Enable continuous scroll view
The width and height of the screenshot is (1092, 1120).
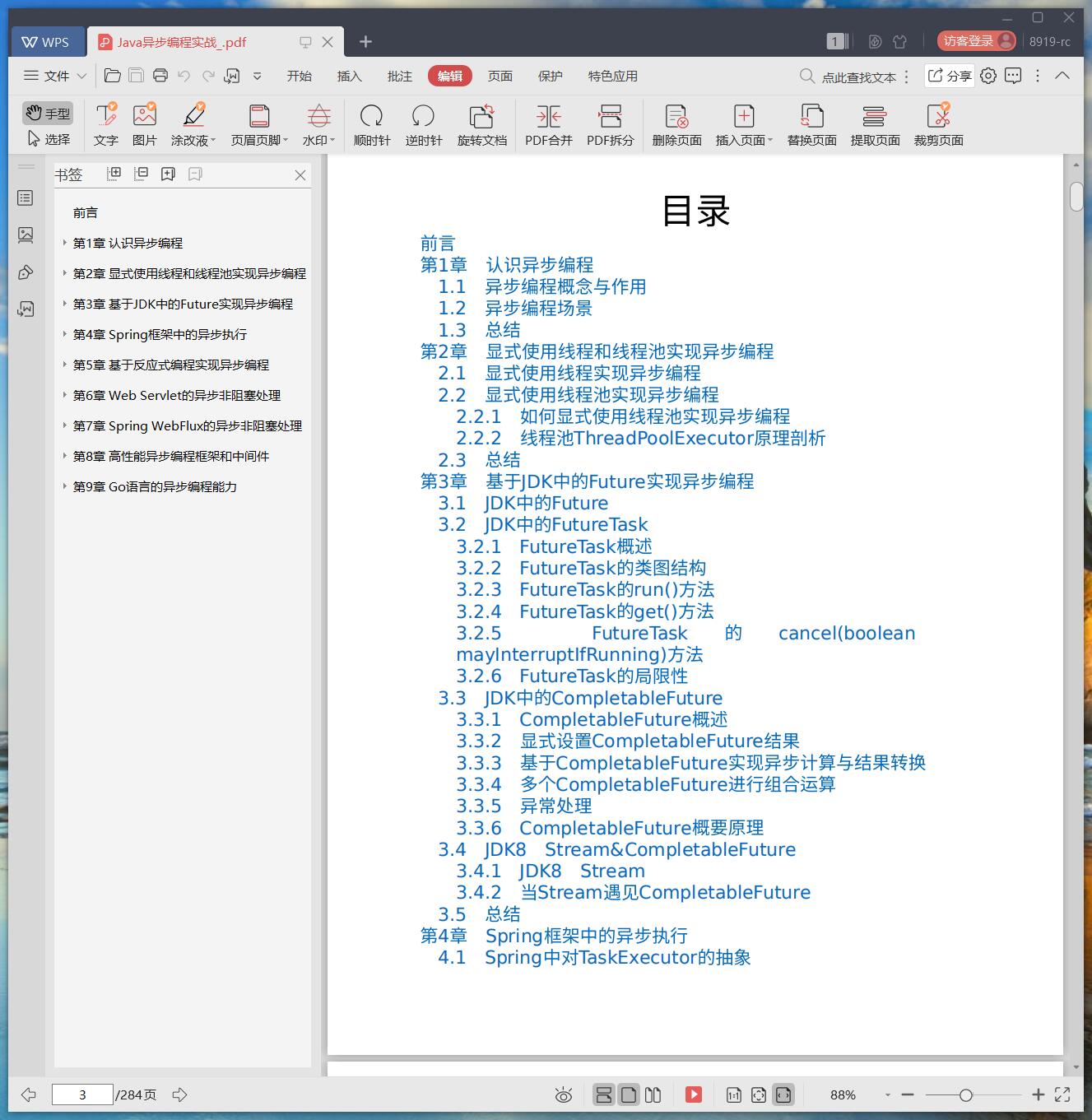point(603,1094)
